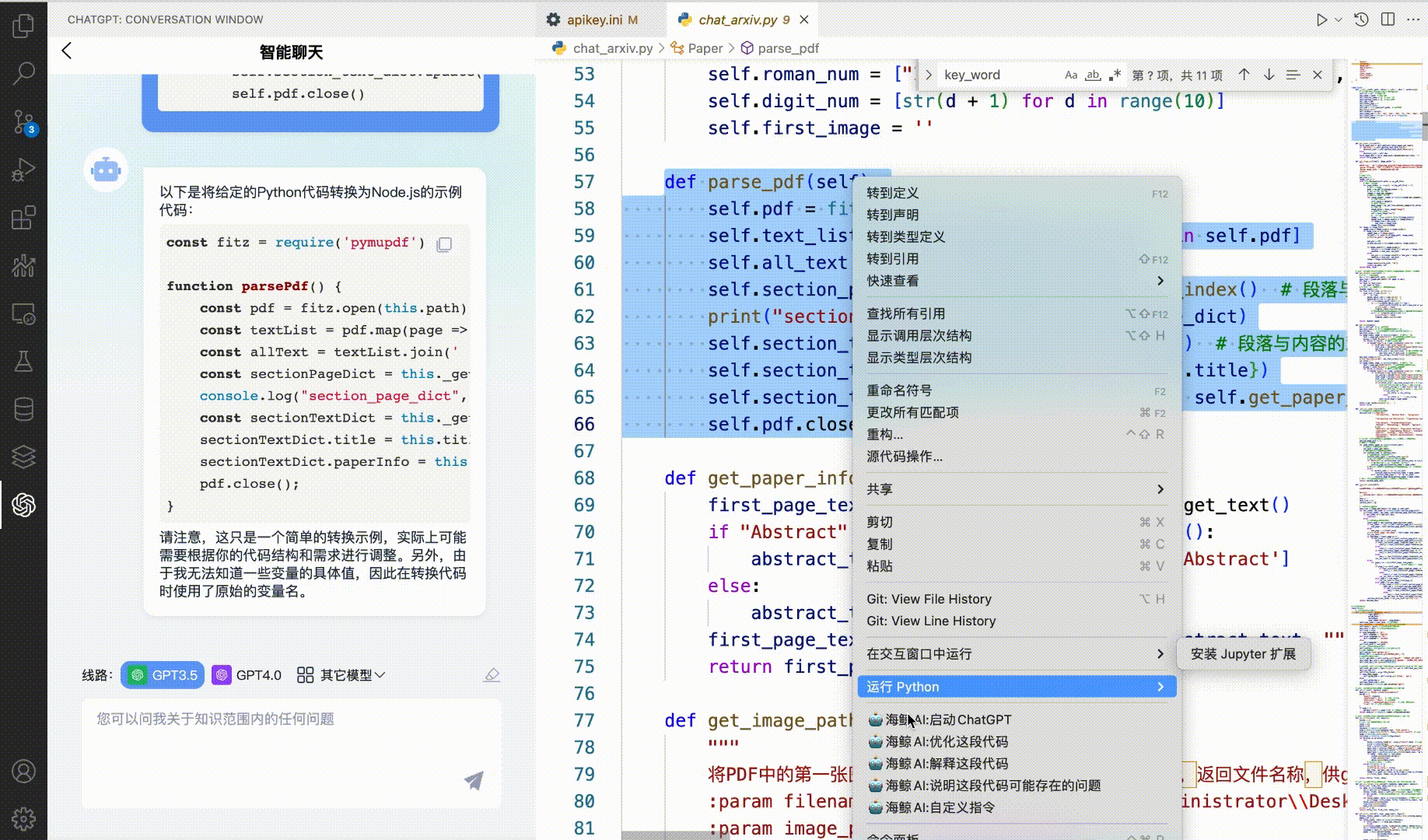Toggle Find in Selection
The height and width of the screenshot is (840, 1428).
1293,75
